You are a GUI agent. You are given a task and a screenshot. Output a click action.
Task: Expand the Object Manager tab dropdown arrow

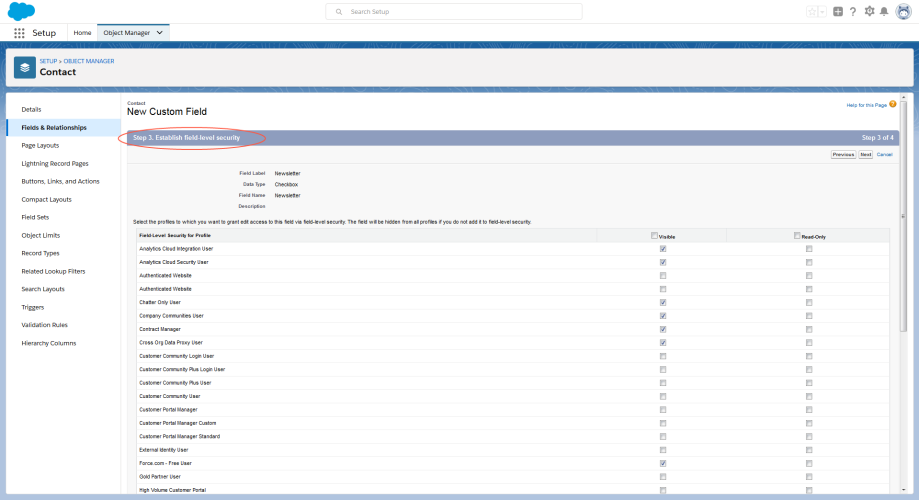tap(160, 33)
